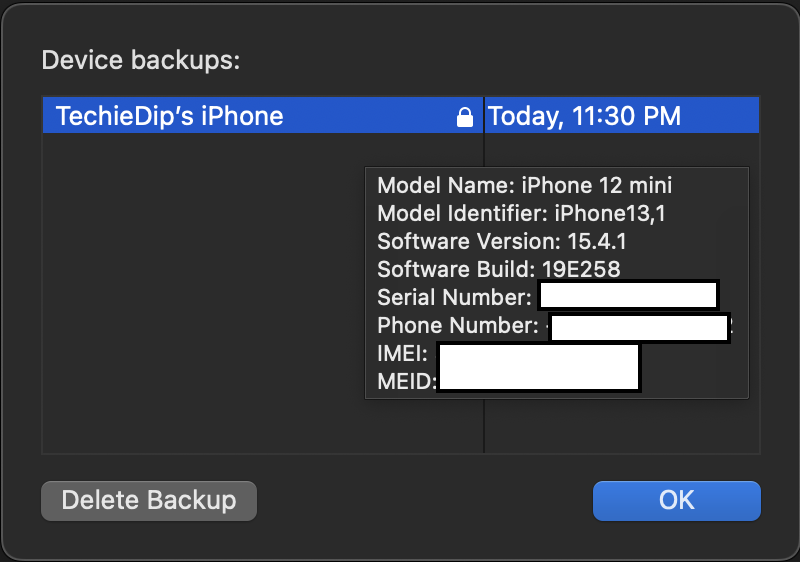Click the redacted phone number box

[x=640, y=327]
